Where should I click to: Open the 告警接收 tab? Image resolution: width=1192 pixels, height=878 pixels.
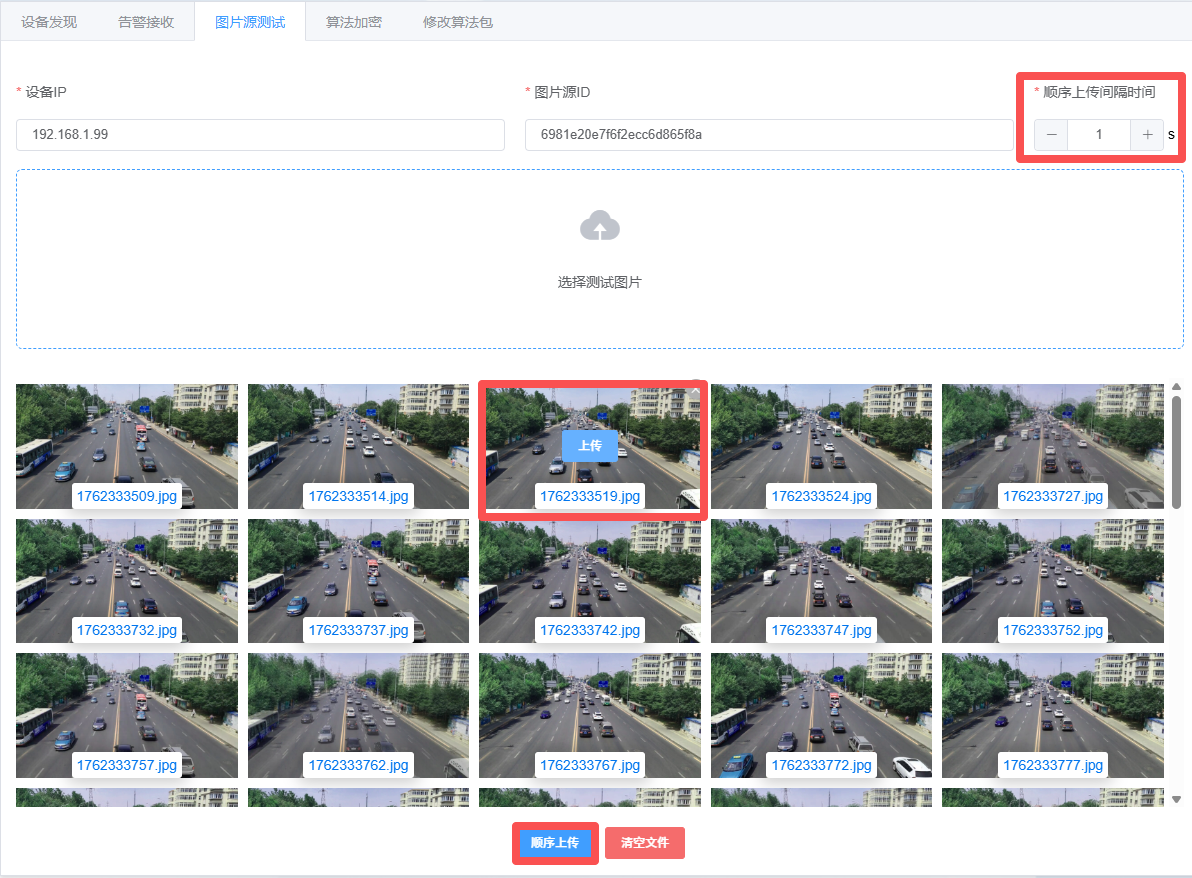(x=146, y=22)
